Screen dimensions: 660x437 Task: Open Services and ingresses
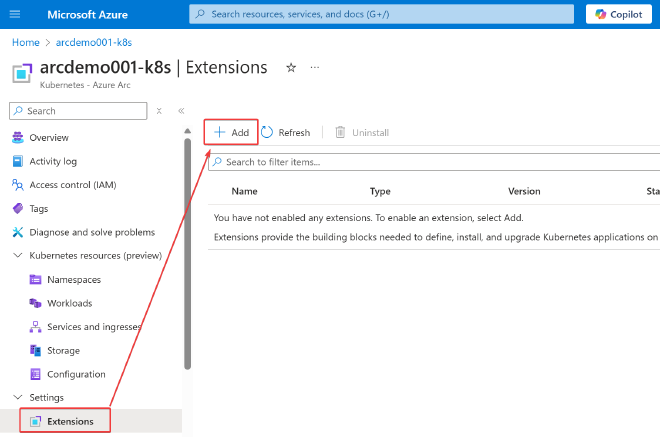(x=94, y=327)
